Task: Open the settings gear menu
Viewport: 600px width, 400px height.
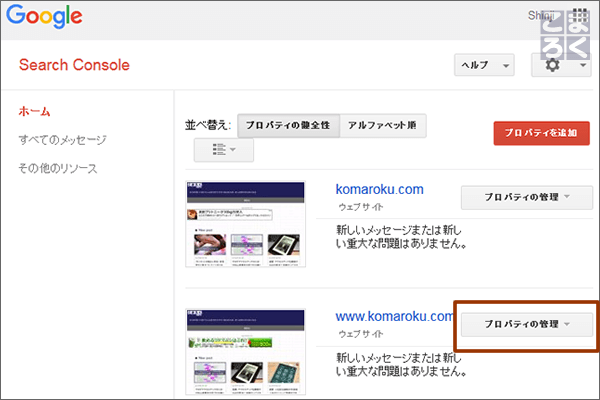Action: coord(561,65)
